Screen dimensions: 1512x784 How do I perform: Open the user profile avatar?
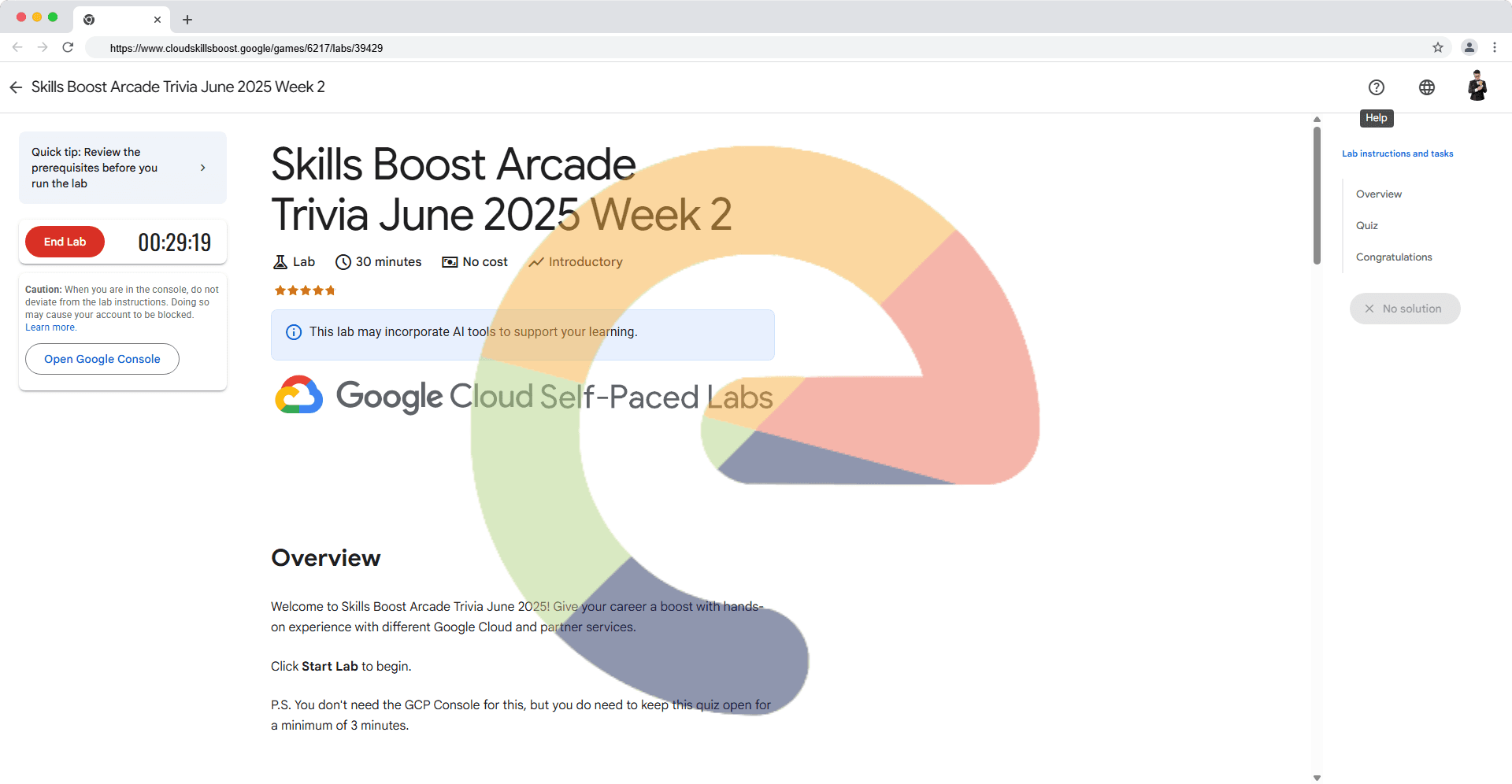click(1477, 87)
